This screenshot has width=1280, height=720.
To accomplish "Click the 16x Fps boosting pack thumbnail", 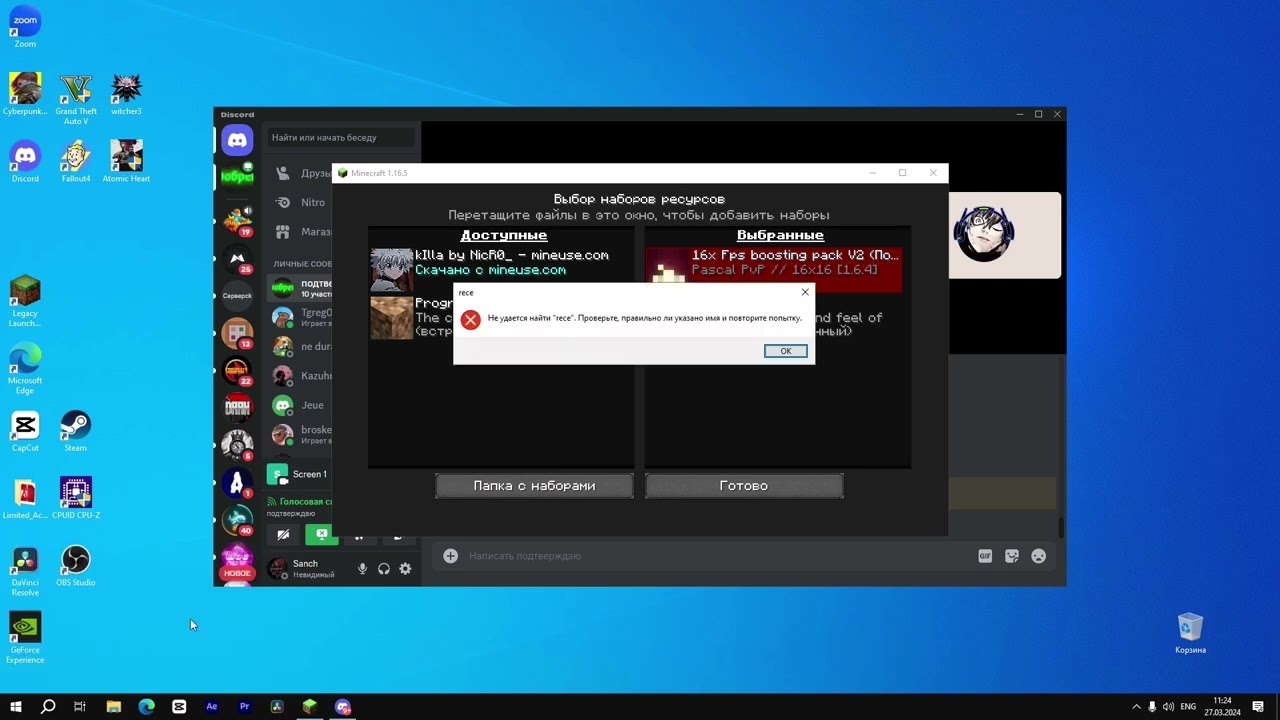I will click(x=669, y=269).
